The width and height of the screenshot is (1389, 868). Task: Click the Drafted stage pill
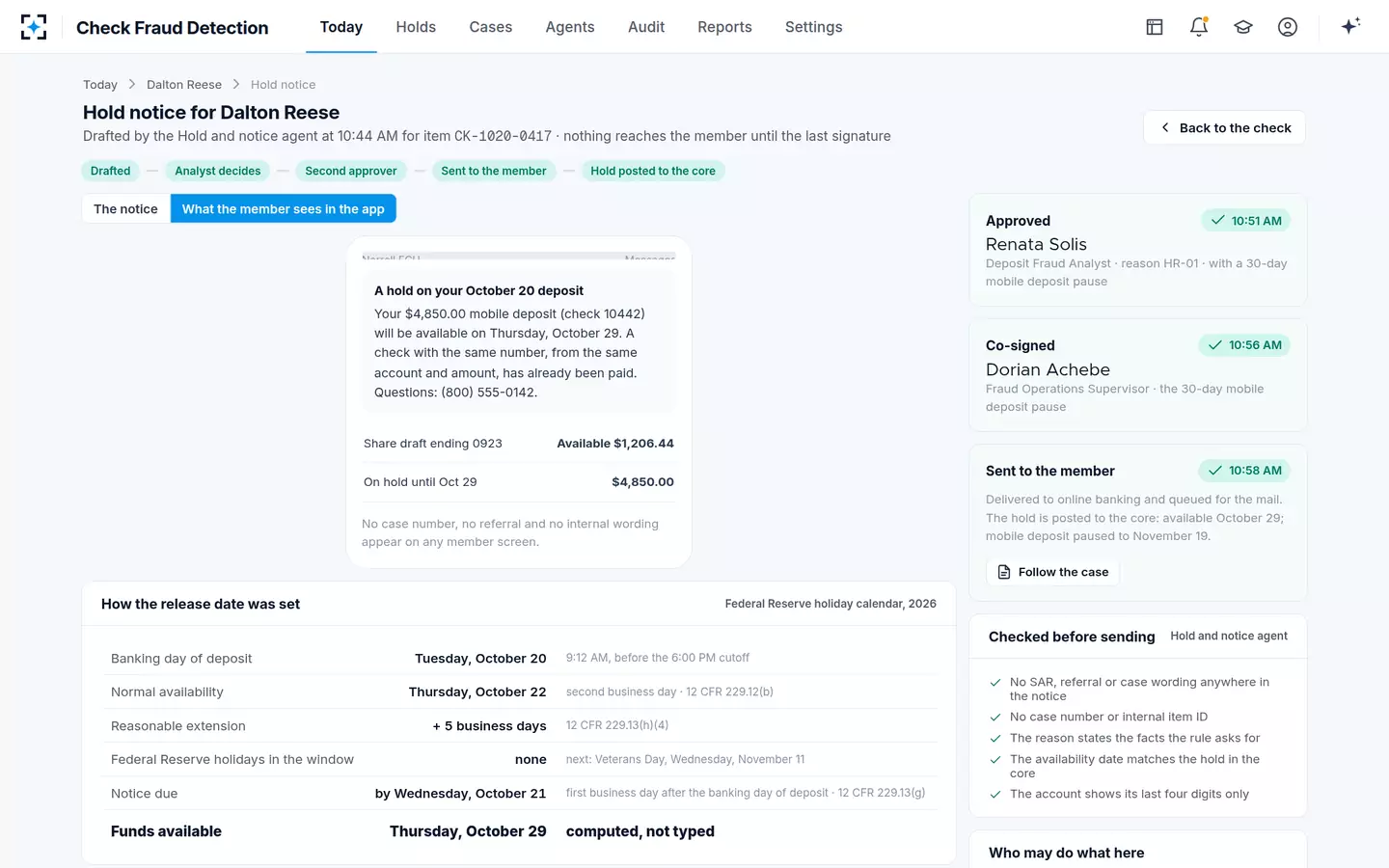110,171
